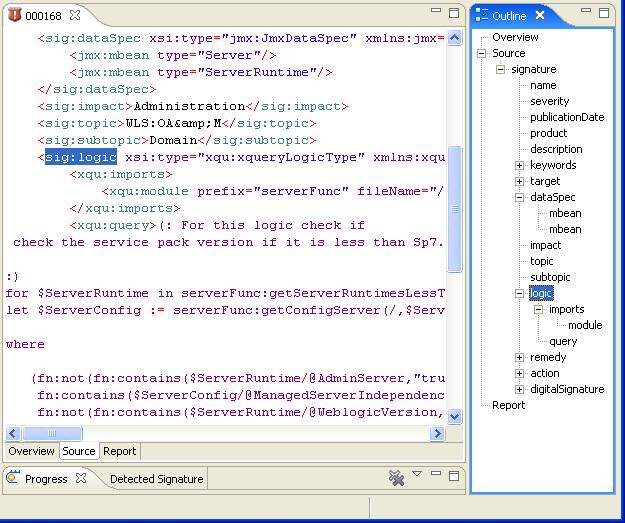Image resolution: width=625 pixels, height=523 pixels.
Task: Collapse the dataSpec node
Action: pos(519,197)
